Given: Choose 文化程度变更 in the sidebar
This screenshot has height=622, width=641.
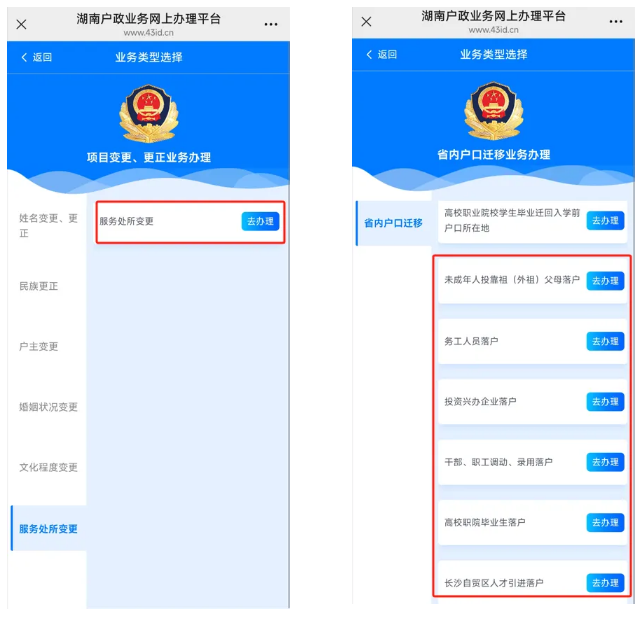Looking at the screenshot, I should [49, 468].
